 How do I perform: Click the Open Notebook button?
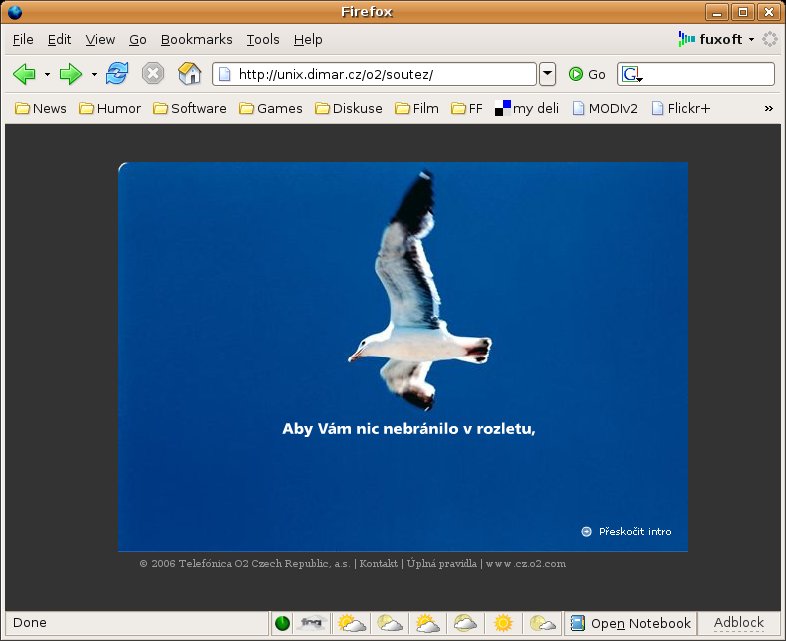coord(631,623)
